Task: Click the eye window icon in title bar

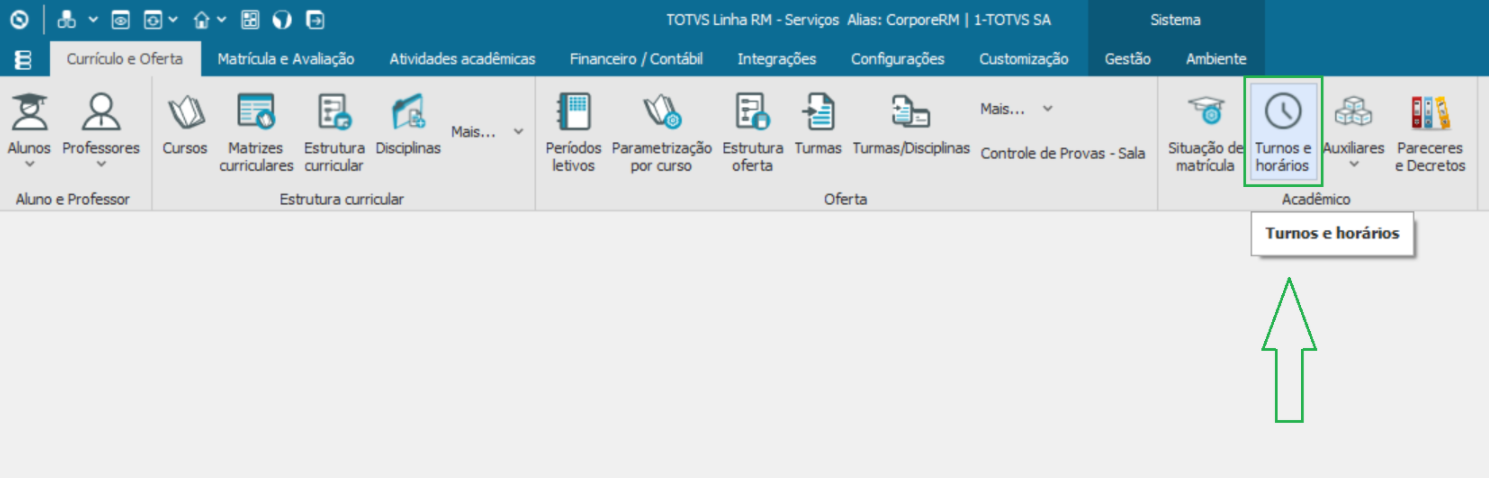Action: pos(120,19)
